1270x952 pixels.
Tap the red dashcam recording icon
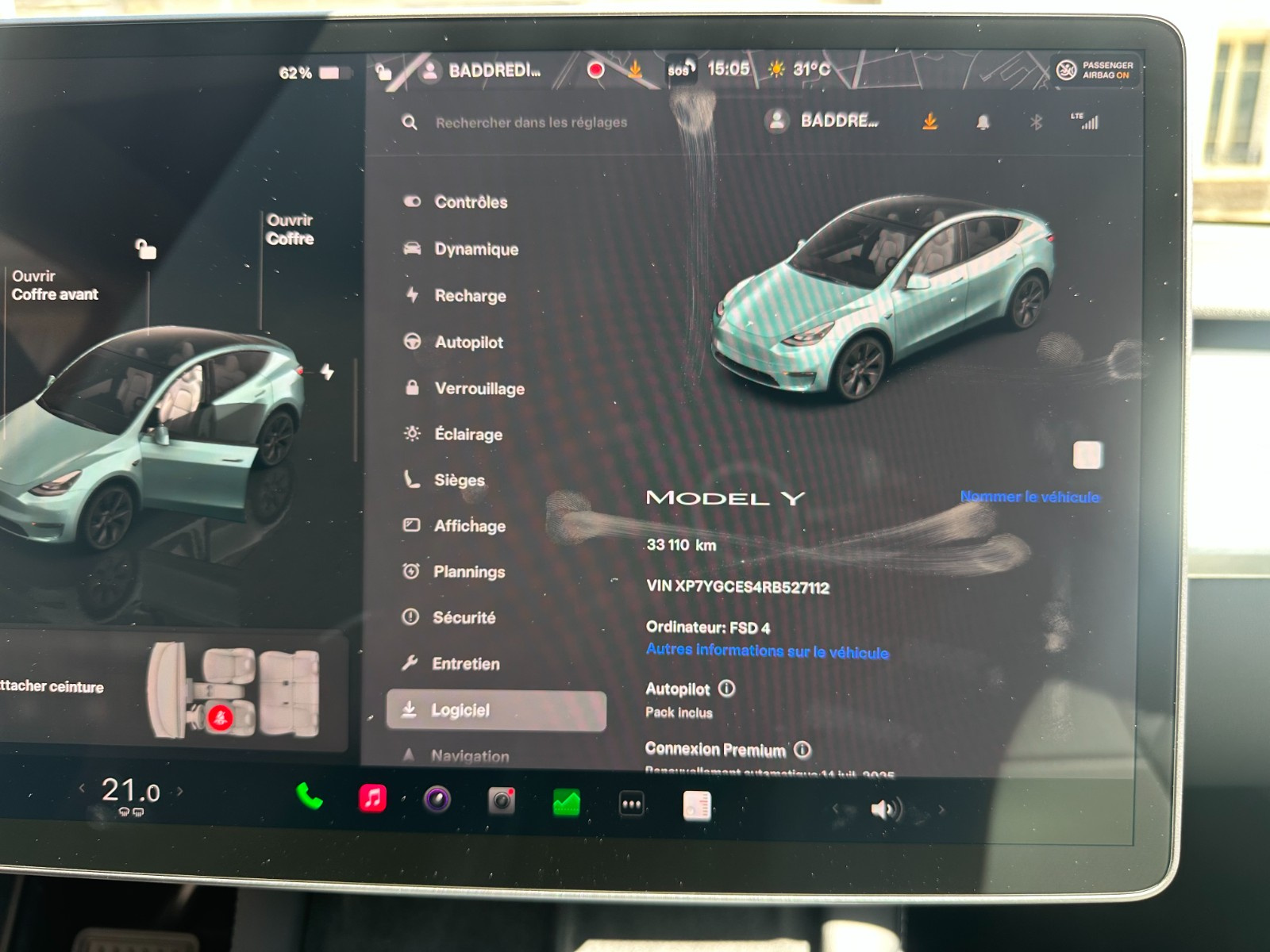pyautogui.click(x=595, y=70)
